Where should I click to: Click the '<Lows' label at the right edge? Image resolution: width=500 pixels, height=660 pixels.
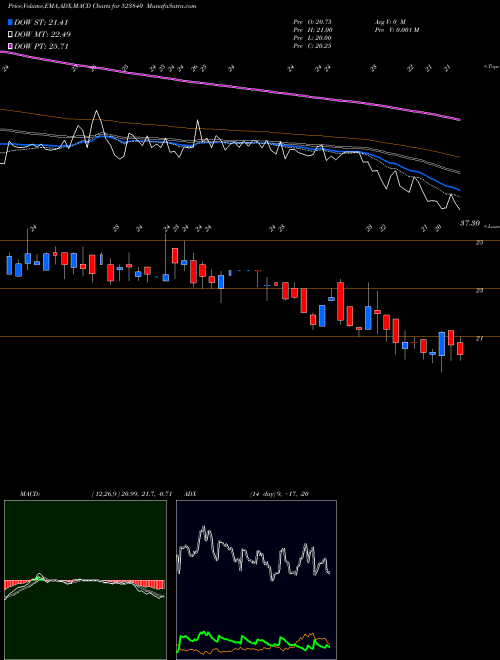[492, 226]
